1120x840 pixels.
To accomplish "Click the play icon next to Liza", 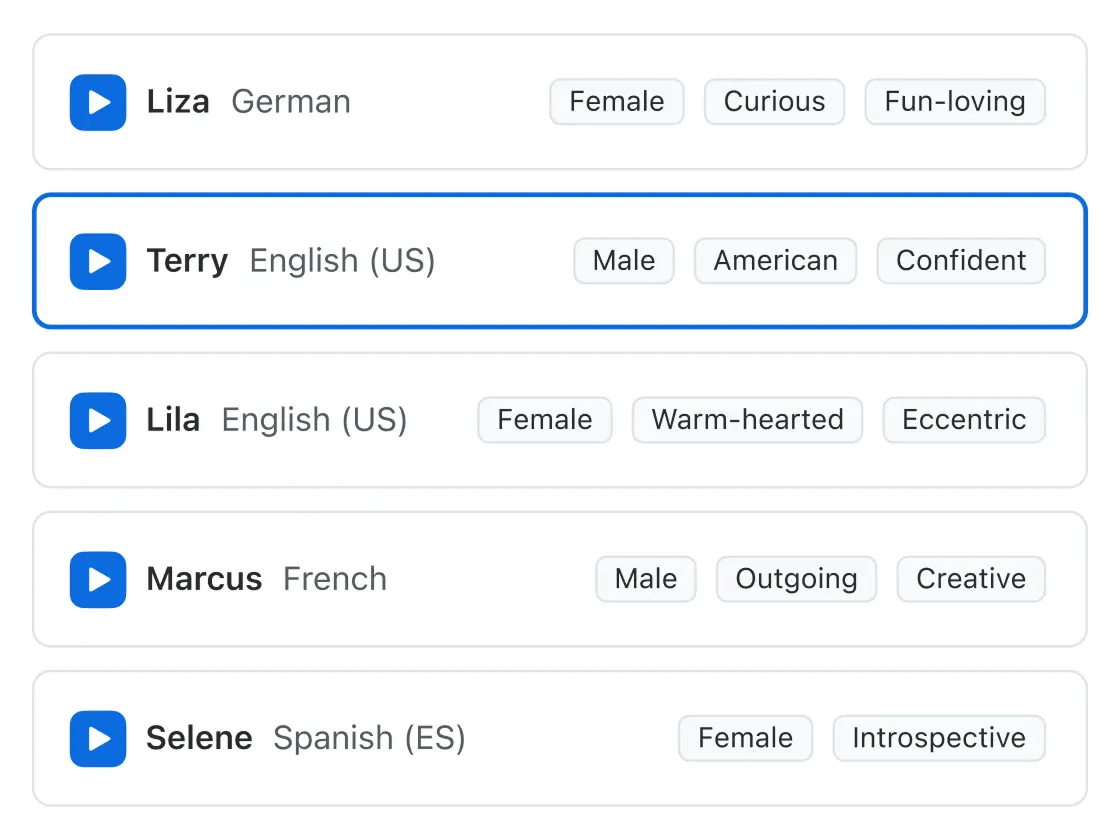I will (x=97, y=101).
